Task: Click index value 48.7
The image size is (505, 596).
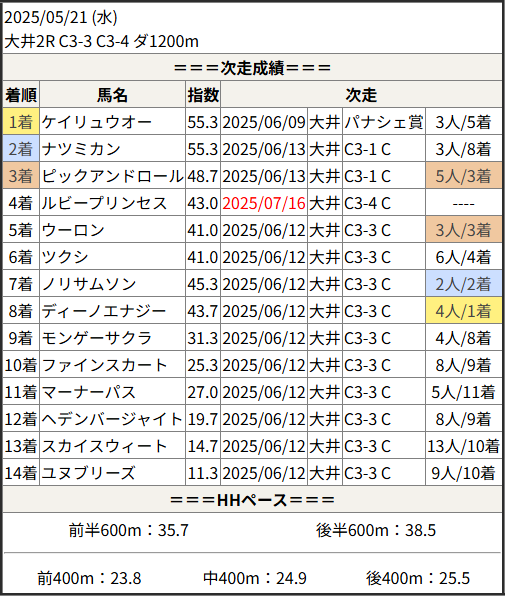Action: [x=203, y=176]
